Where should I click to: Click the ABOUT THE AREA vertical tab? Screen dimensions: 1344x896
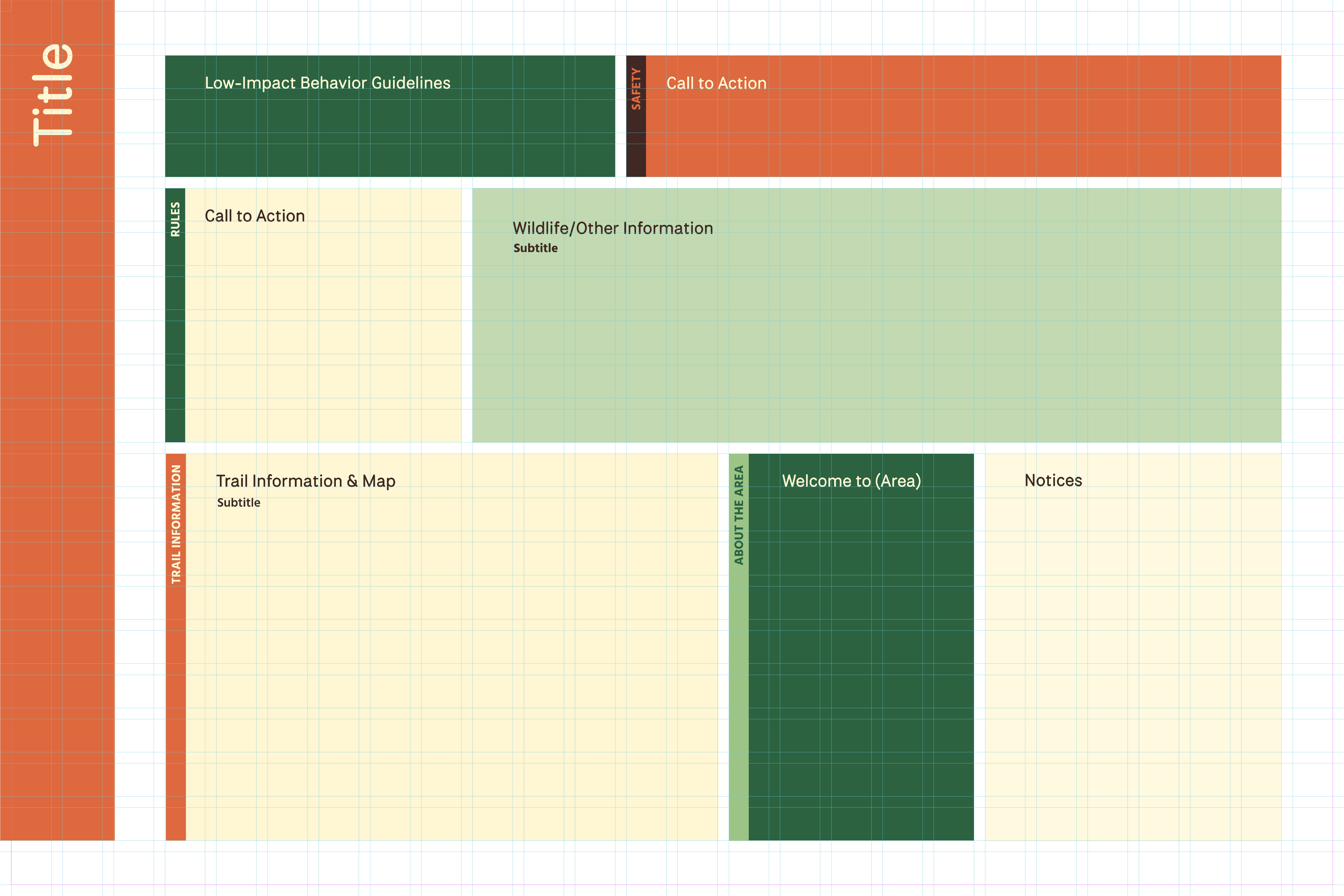click(739, 515)
